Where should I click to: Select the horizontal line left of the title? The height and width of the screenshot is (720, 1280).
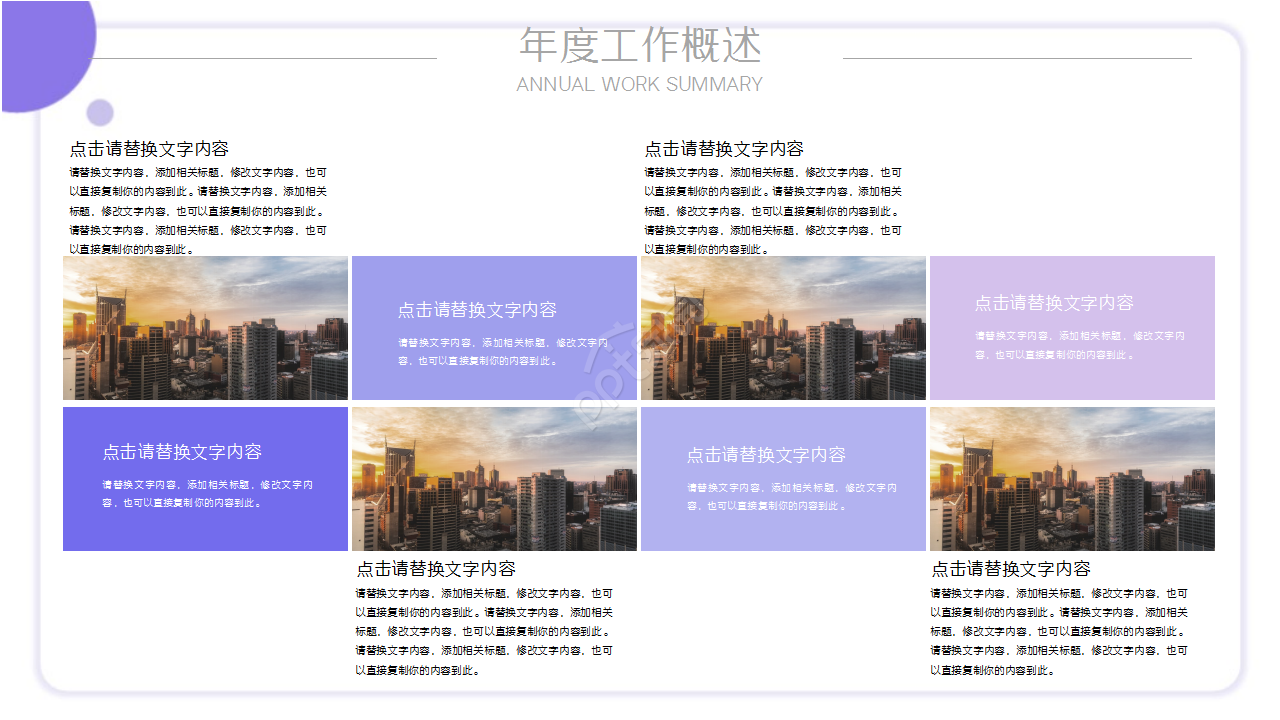265,58
